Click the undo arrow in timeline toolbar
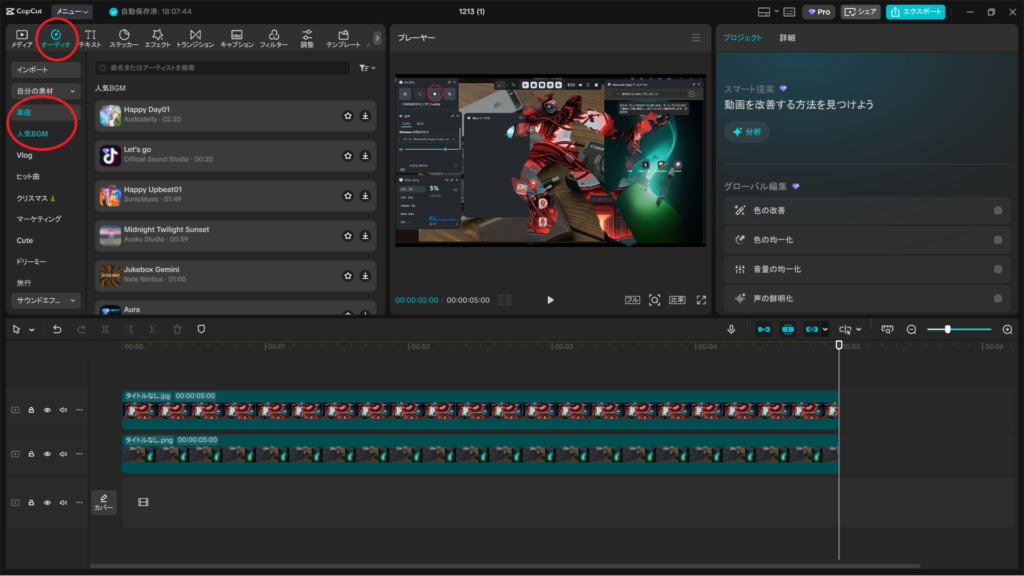Screen dimensions: 1024x576 [x=57, y=329]
